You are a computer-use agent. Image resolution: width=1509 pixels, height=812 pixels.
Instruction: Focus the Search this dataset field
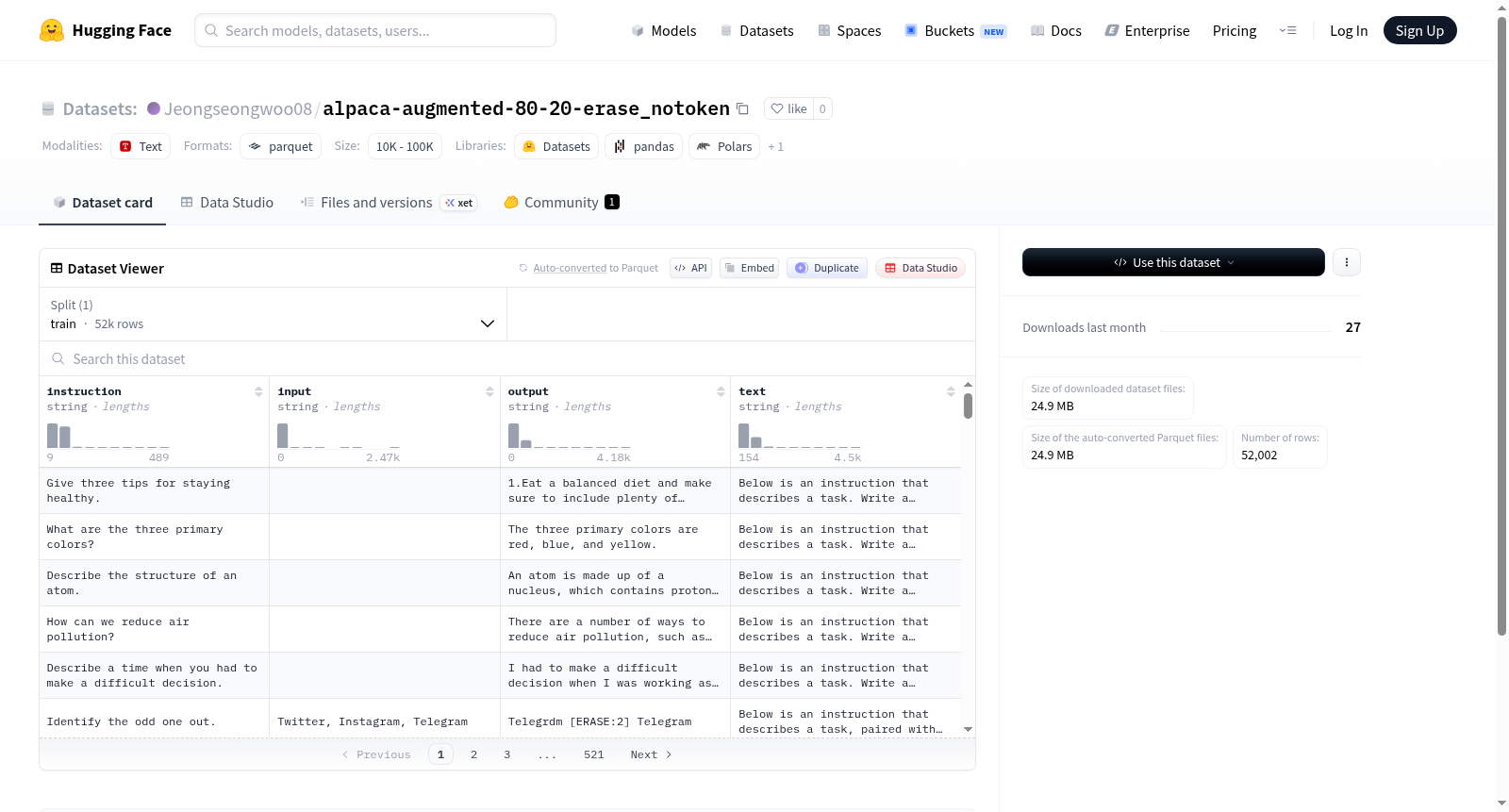(507, 358)
